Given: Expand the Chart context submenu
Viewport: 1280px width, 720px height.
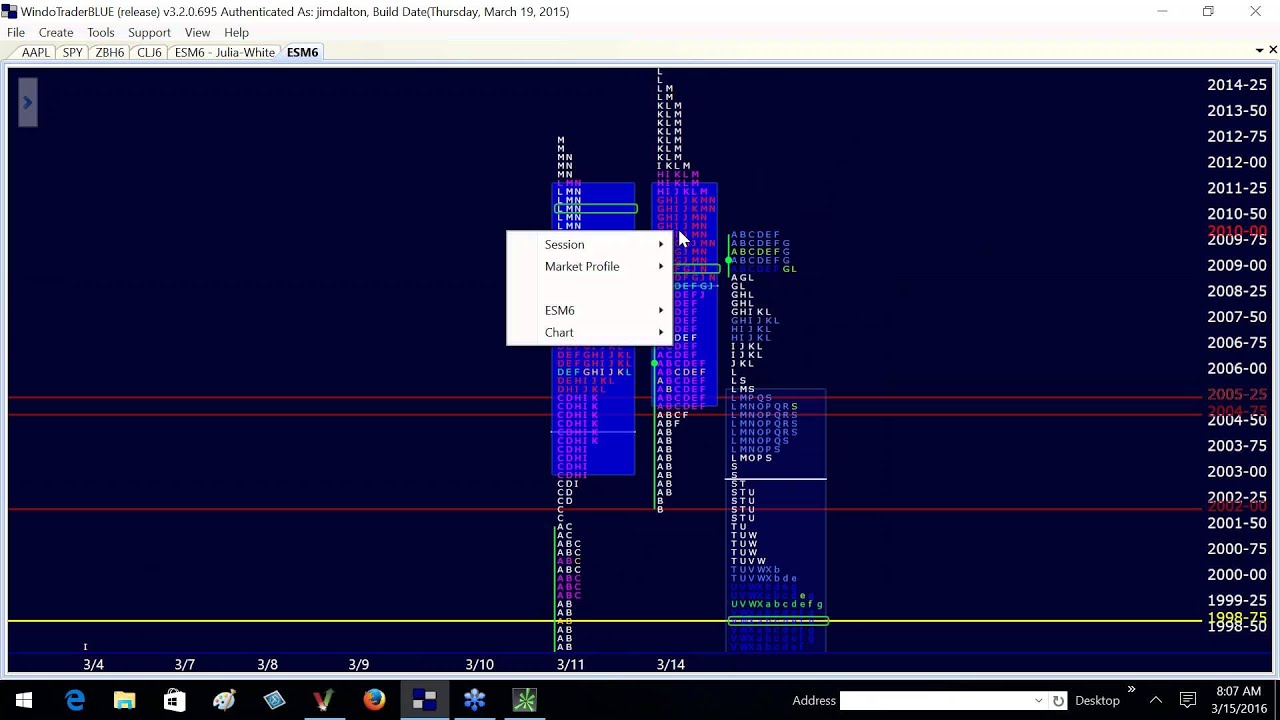Looking at the screenshot, I should click(x=589, y=332).
